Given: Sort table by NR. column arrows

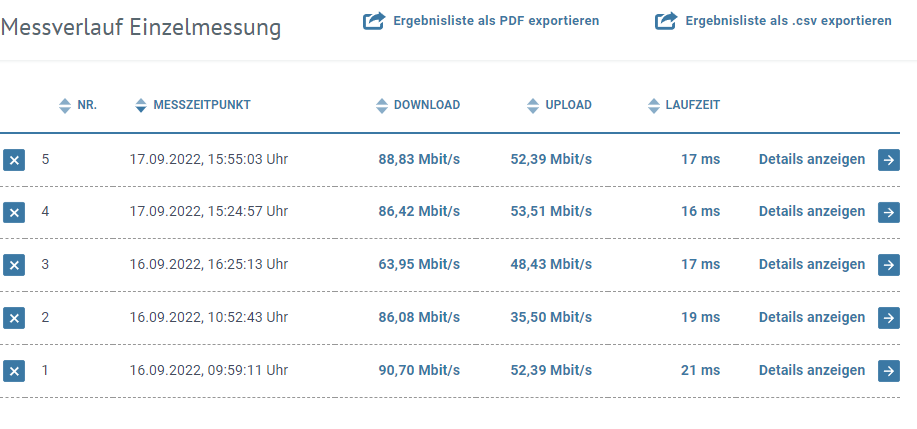Looking at the screenshot, I should tap(65, 106).
